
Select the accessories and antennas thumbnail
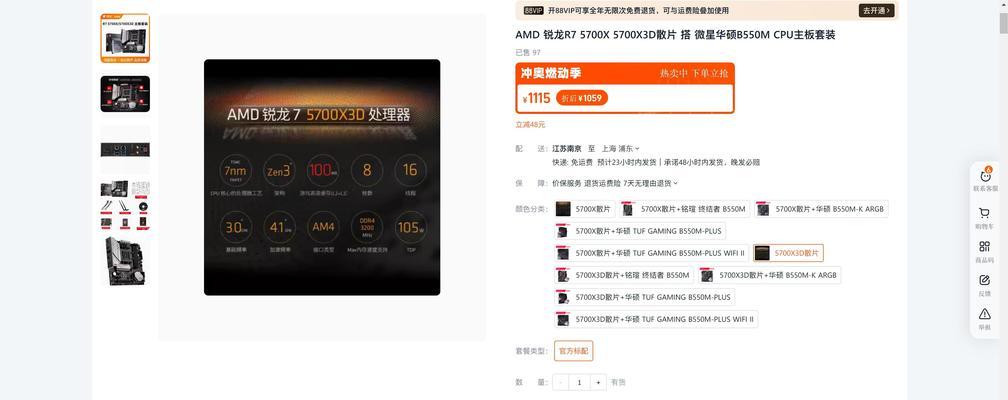[x=125, y=205]
